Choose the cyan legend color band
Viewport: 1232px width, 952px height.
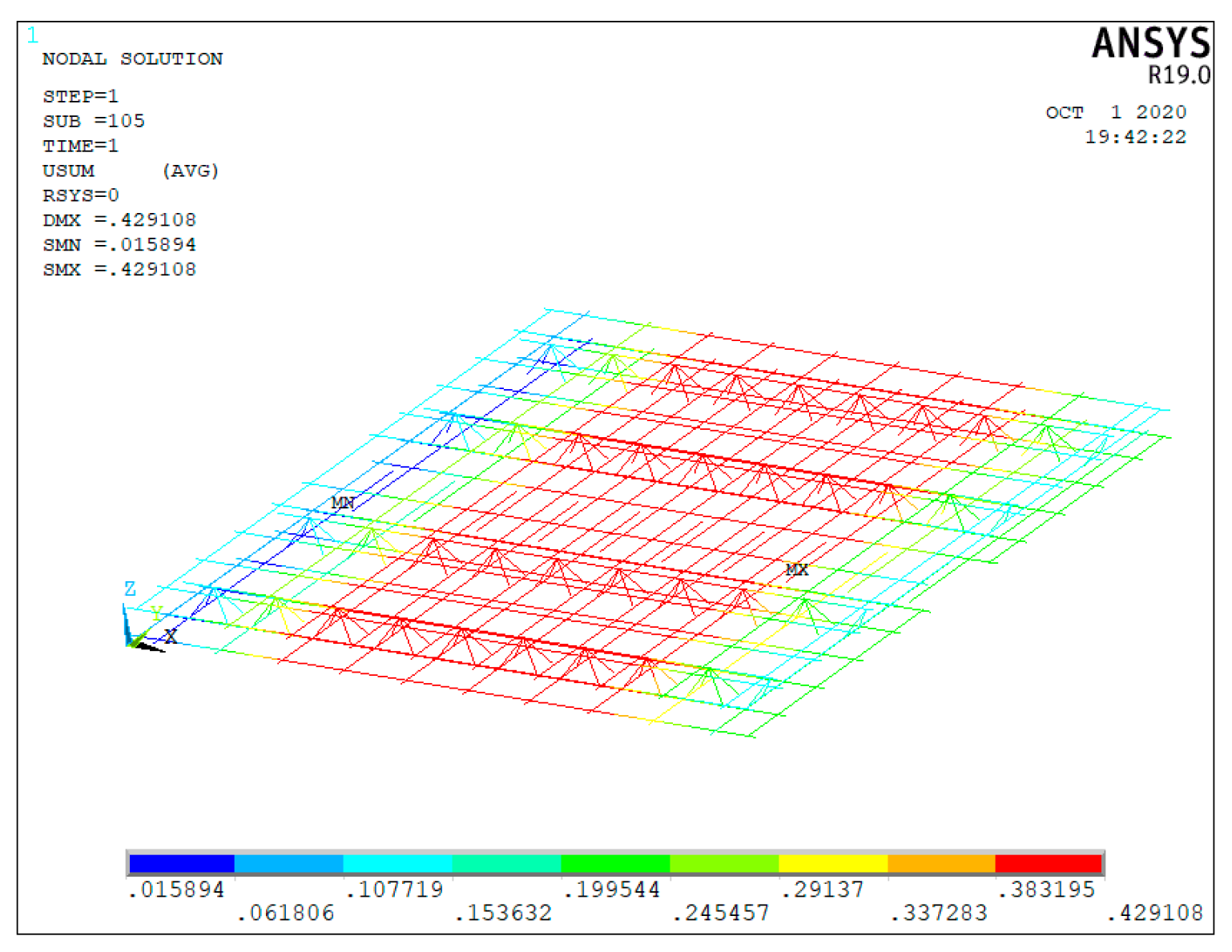tap(397, 863)
